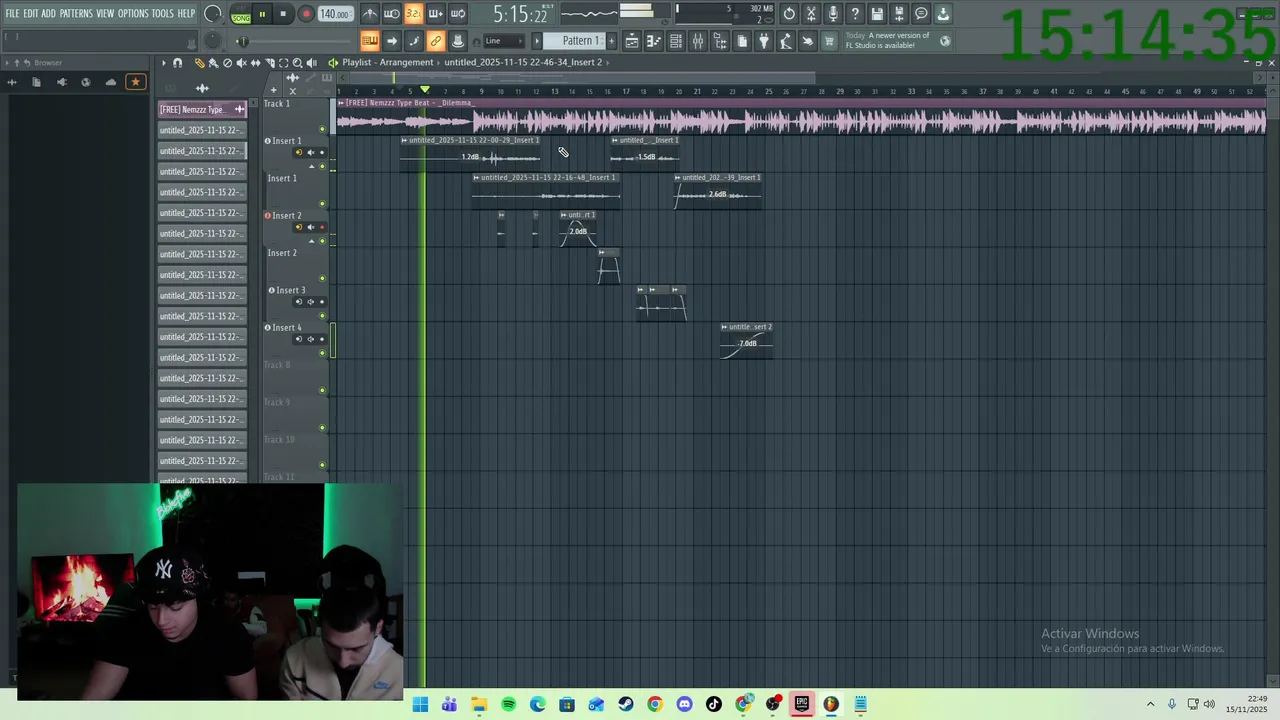1280x720 pixels.
Task: Open the plugin picker plug icon
Action: (764, 41)
